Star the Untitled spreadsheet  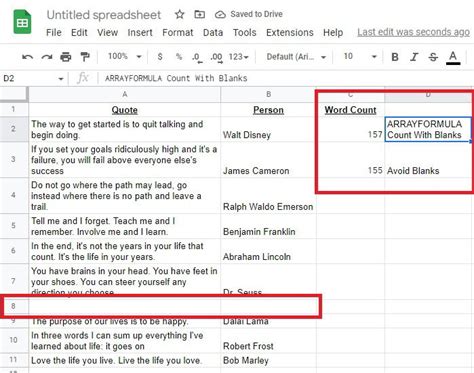click(179, 14)
